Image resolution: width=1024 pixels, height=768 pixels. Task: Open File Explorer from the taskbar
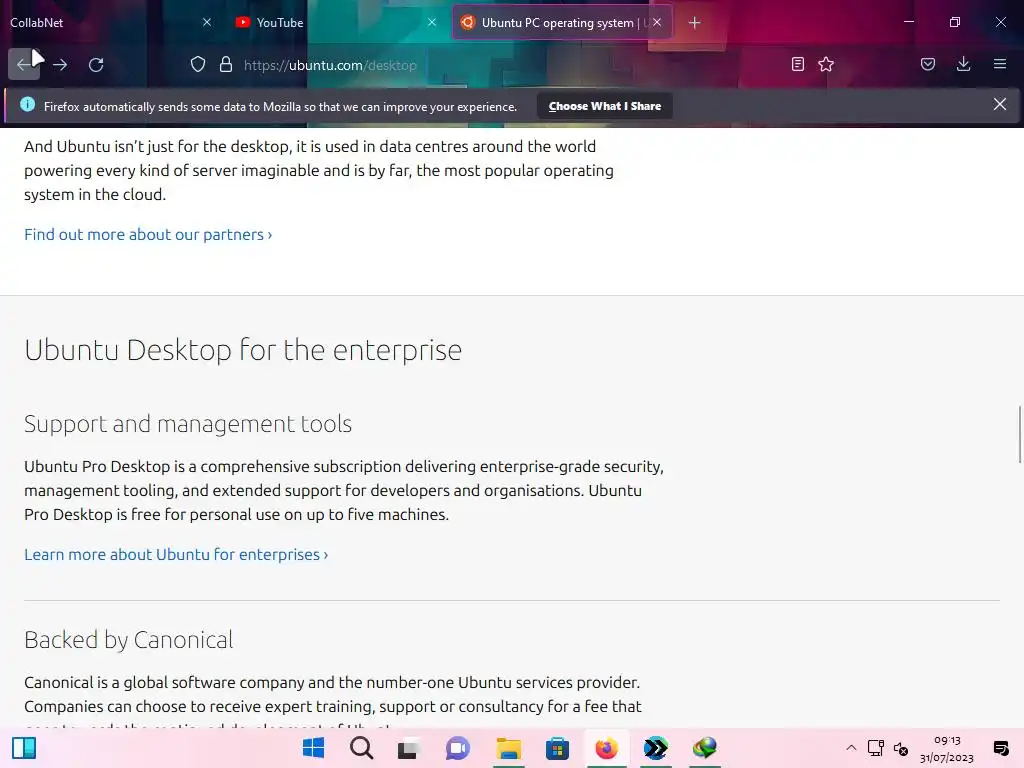click(509, 748)
